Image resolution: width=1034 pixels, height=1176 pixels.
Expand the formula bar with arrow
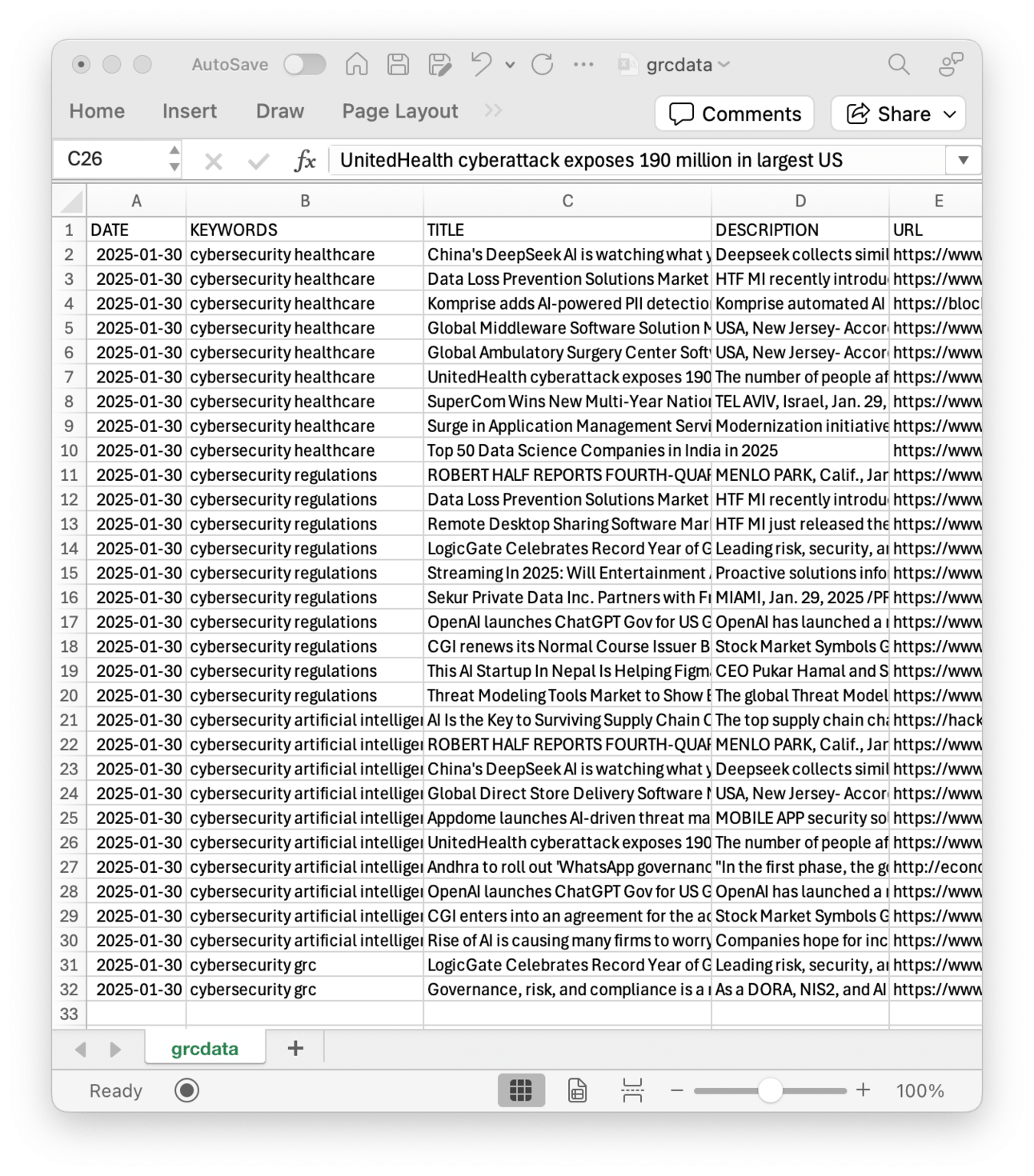pos(964,160)
